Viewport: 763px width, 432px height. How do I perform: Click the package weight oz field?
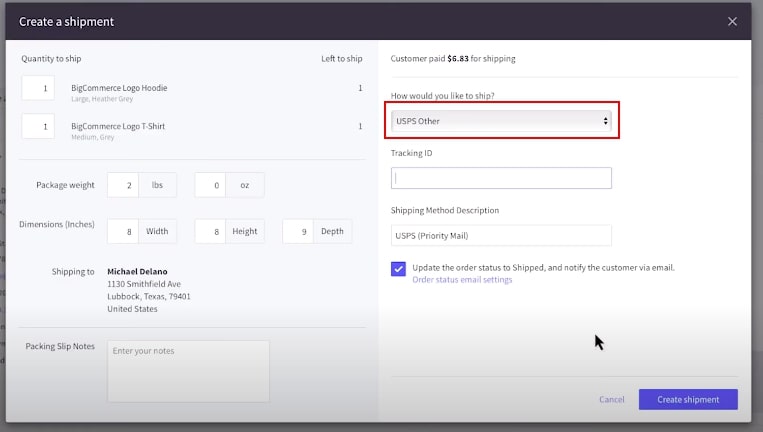click(210, 185)
